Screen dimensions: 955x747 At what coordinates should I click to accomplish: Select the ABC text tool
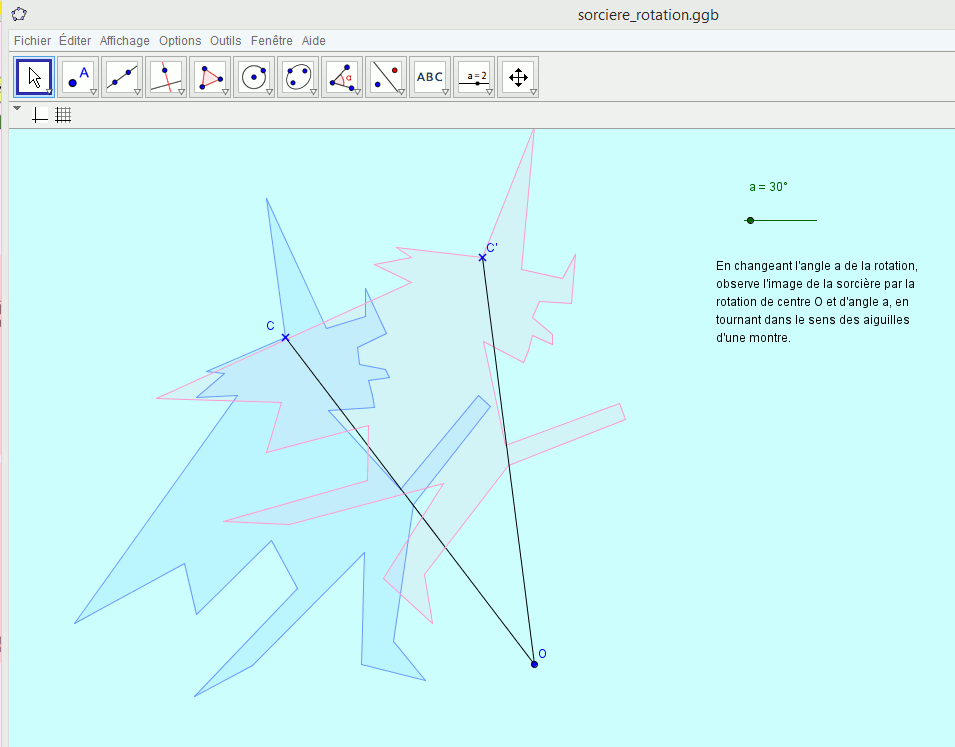429,76
